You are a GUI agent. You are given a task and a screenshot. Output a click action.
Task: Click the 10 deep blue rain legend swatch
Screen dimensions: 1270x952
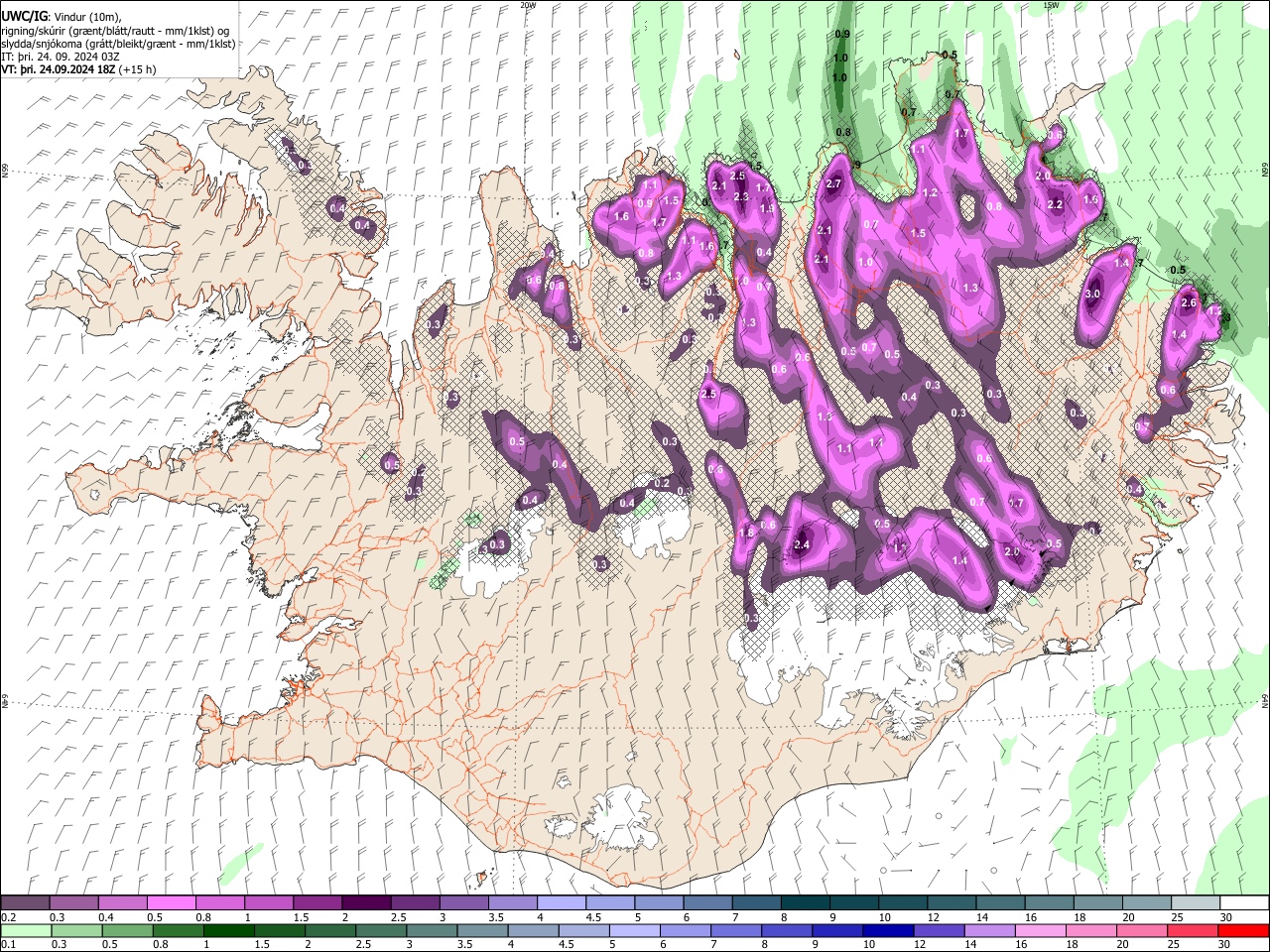[x=889, y=931]
